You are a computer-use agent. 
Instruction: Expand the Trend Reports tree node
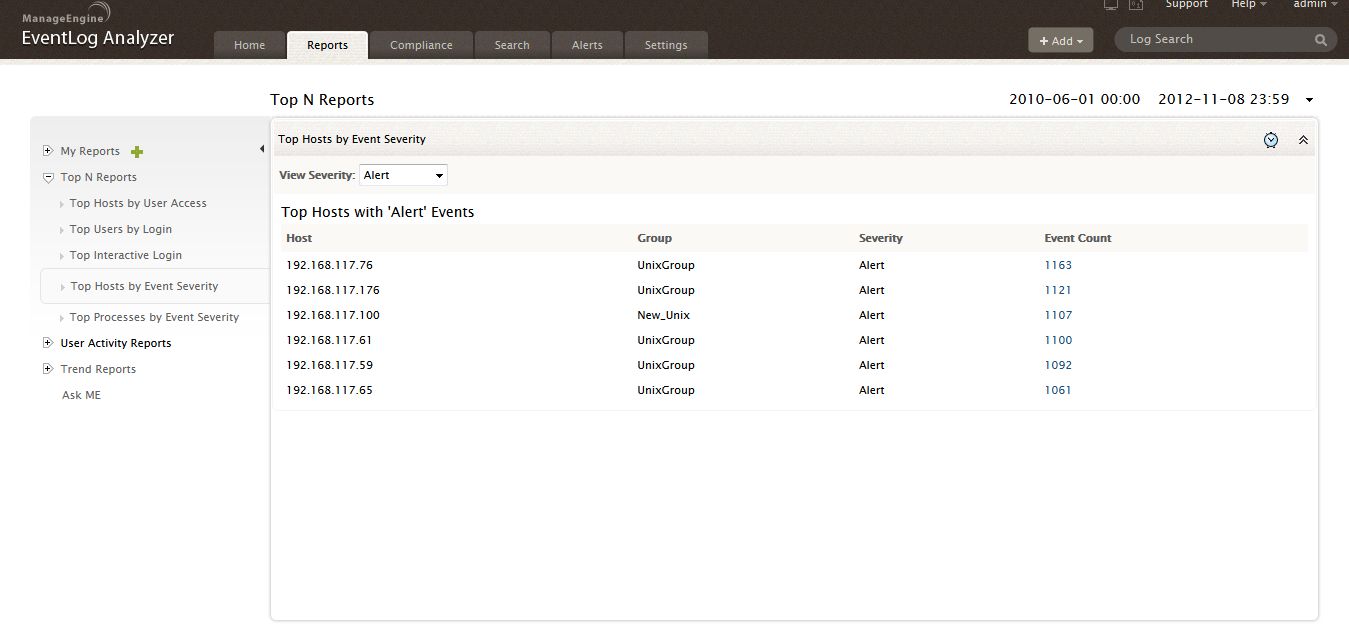pos(47,369)
